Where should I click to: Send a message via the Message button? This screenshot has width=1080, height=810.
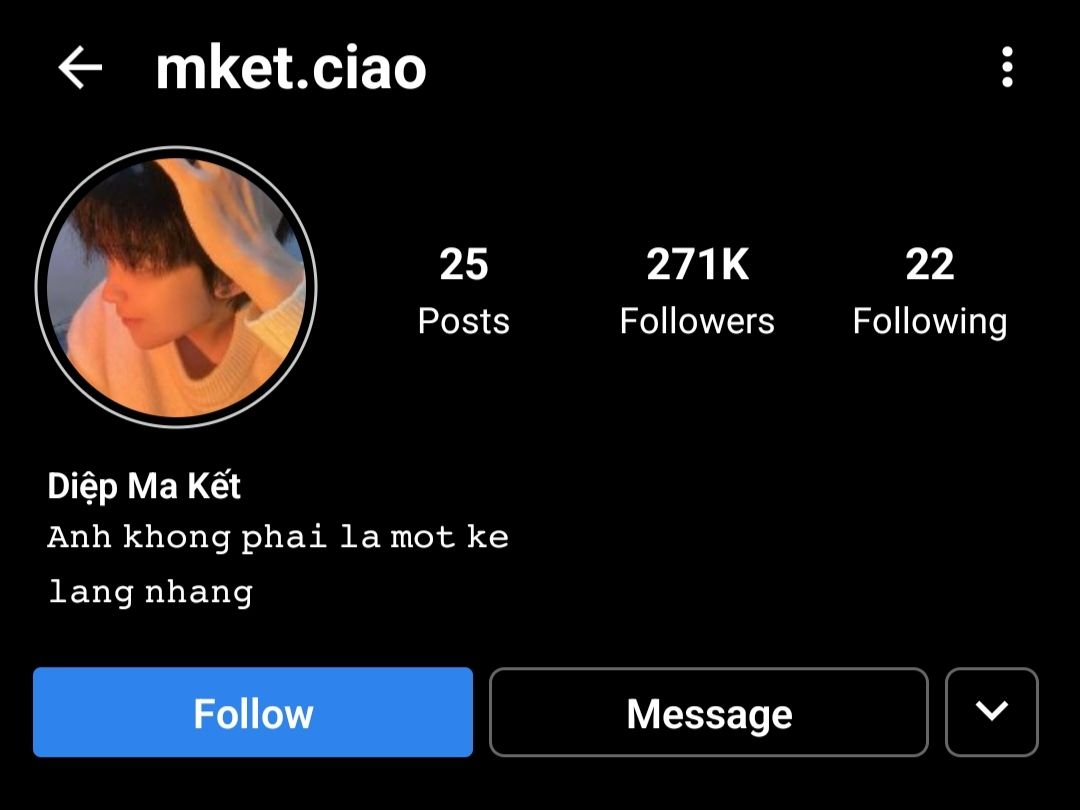coord(709,712)
